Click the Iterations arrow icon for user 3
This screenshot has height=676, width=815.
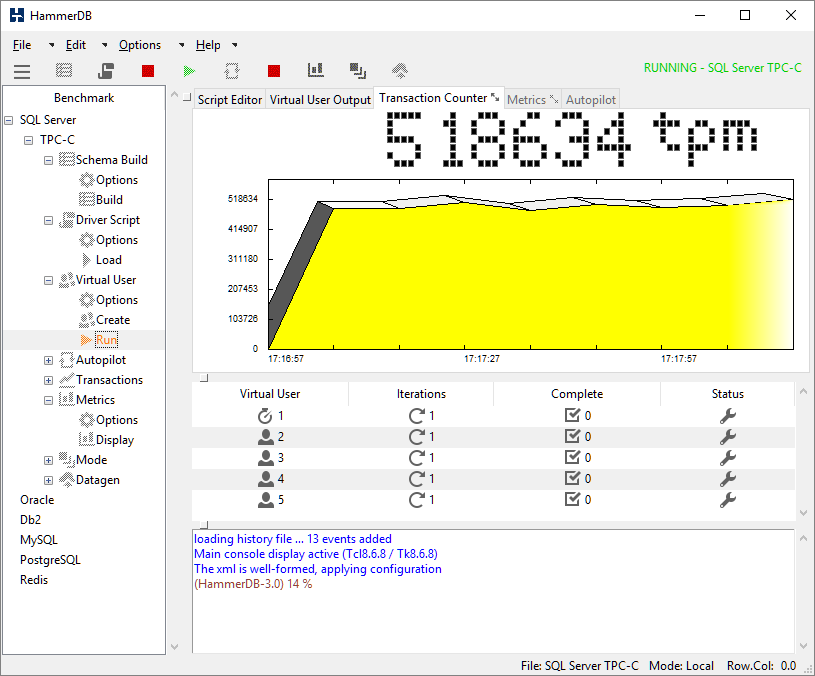click(x=417, y=458)
